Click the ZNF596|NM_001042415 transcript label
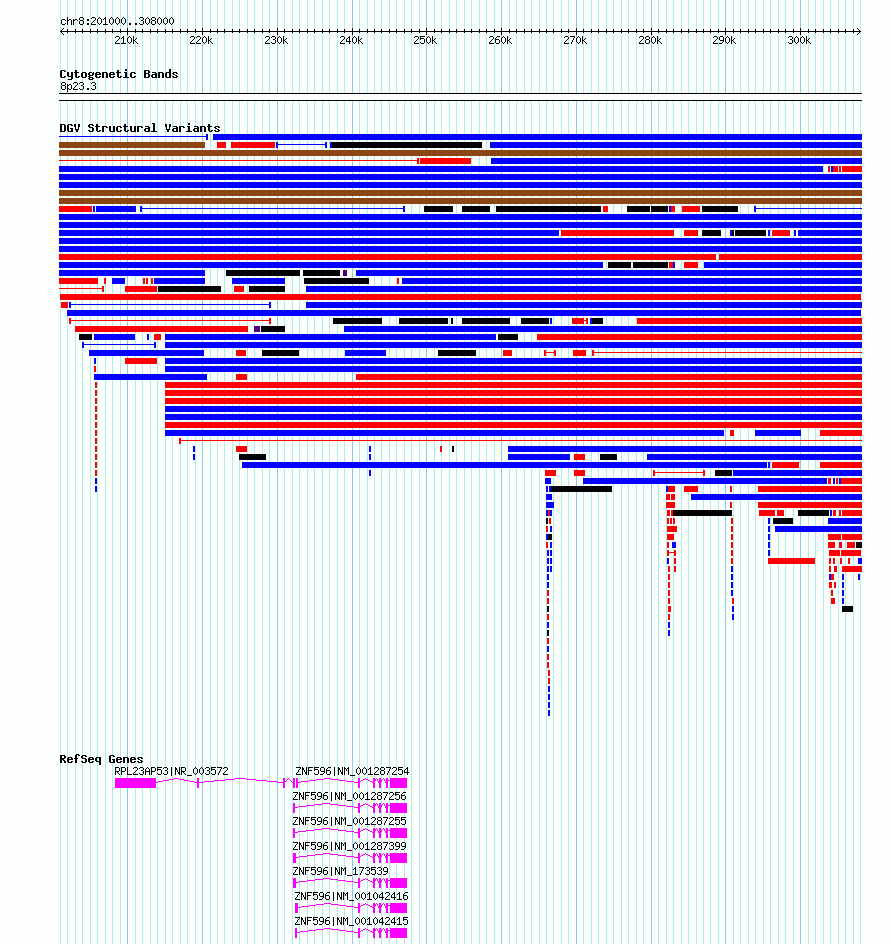This screenshot has height=944, width=890. [351, 921]
